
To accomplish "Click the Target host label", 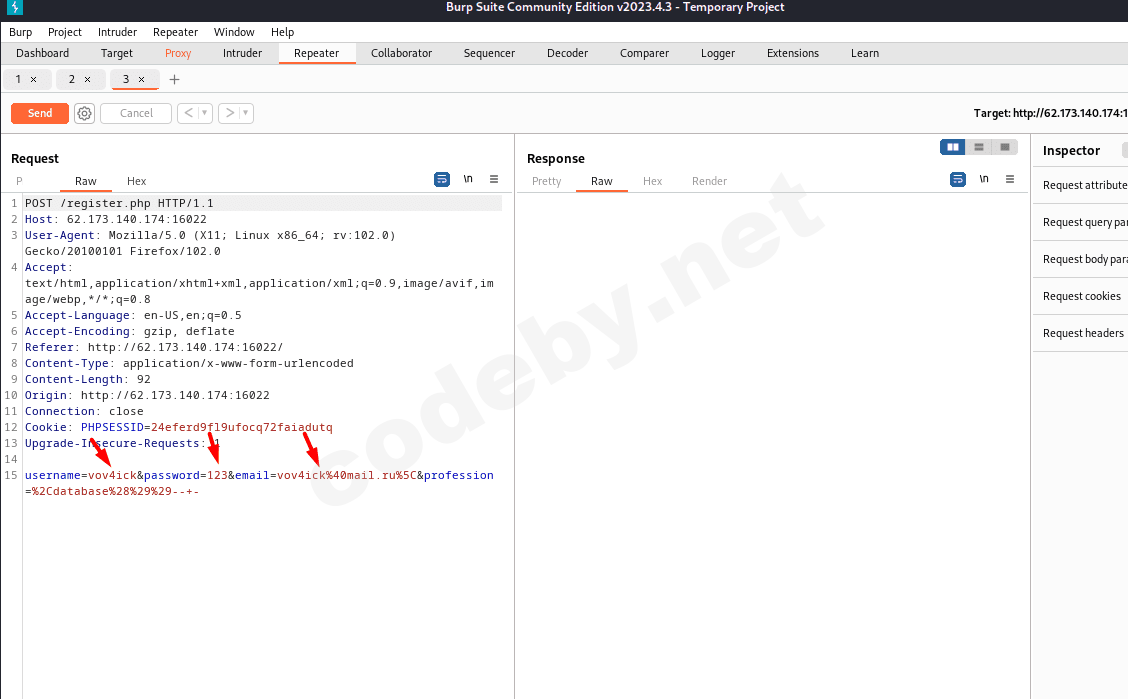I will pyautogui.click(x=1050, y=113).
